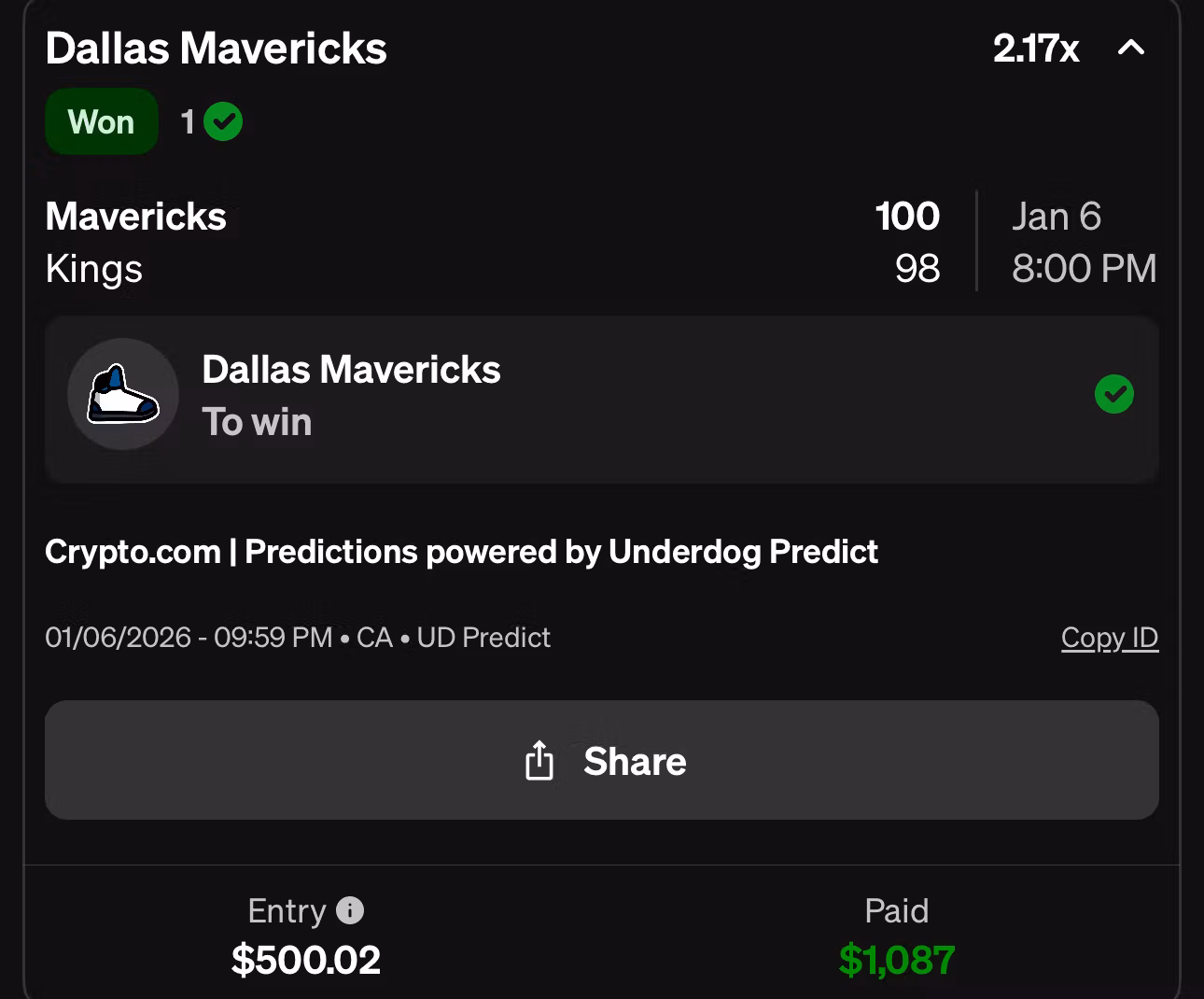Click the Crypto.com Predictions powered by Underdog text
The width and height of the screenshot is (1204, 999).
461,552
